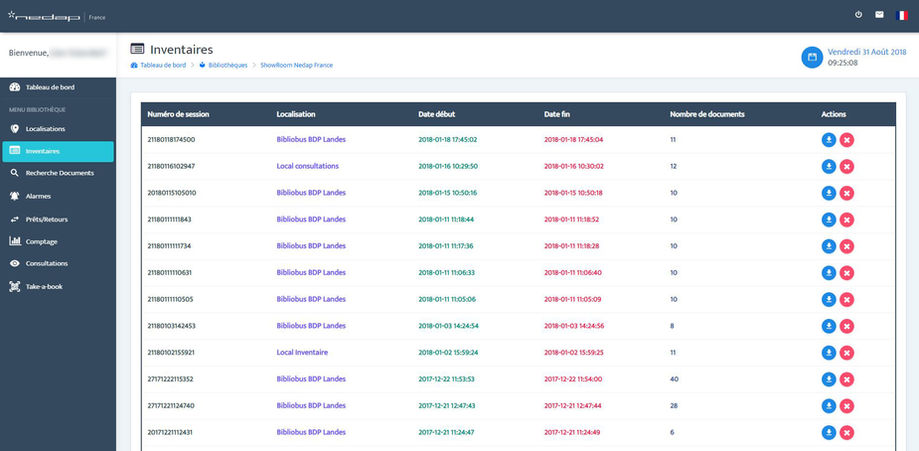Click Date début column header
919x451 pixels.
tap(437, 114)
